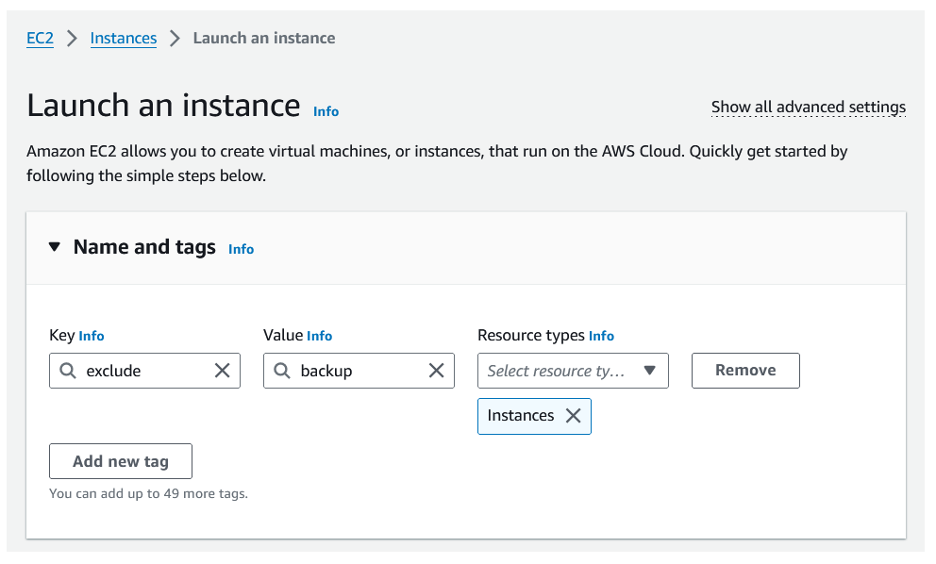Click the search icon in Key field

[68, 371]
